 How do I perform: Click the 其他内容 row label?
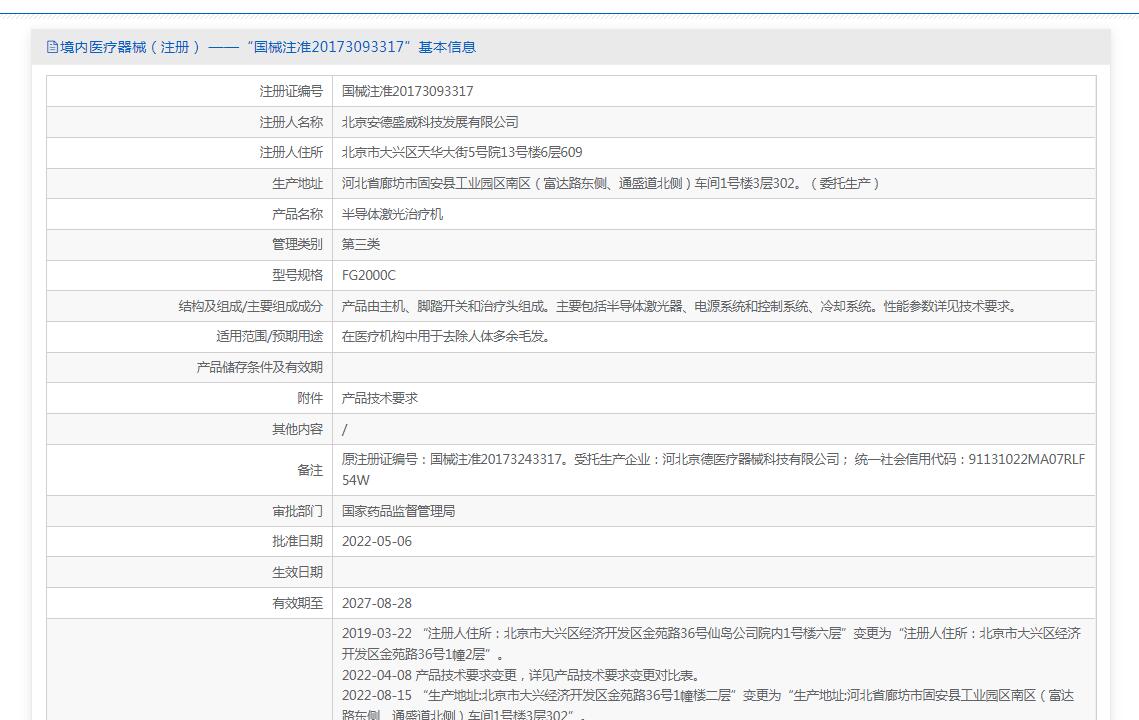297,429
